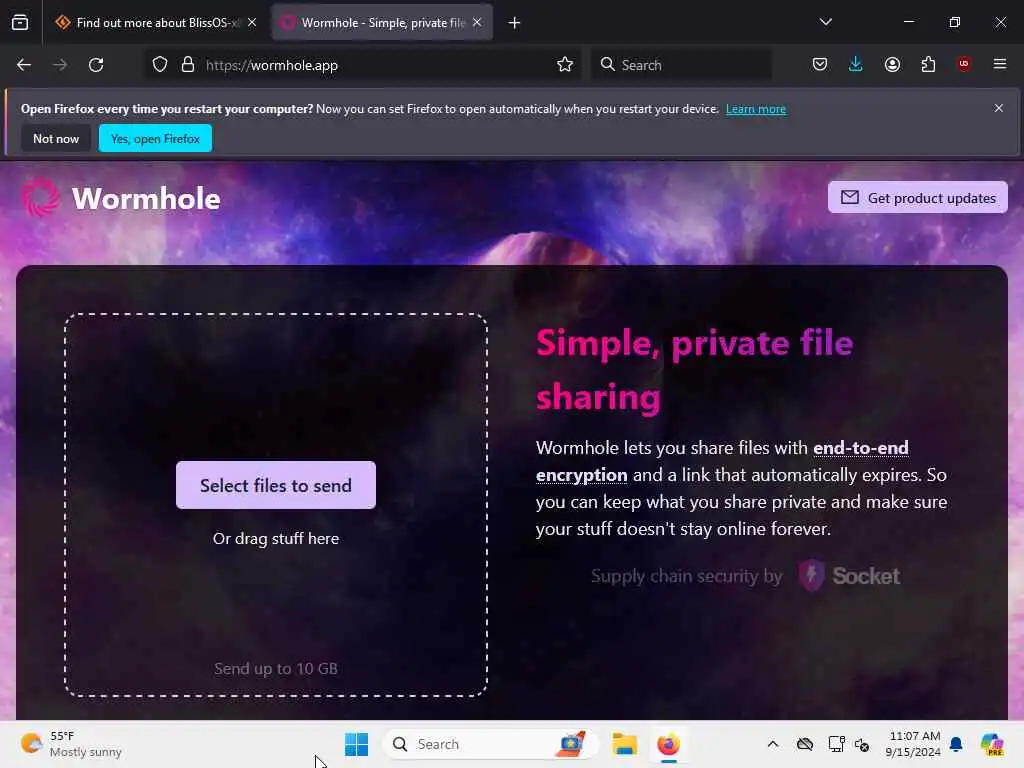The image size is (1024, 768).
Task: Open the Copilot preview icon in taskbar
Action: point(992,744)
